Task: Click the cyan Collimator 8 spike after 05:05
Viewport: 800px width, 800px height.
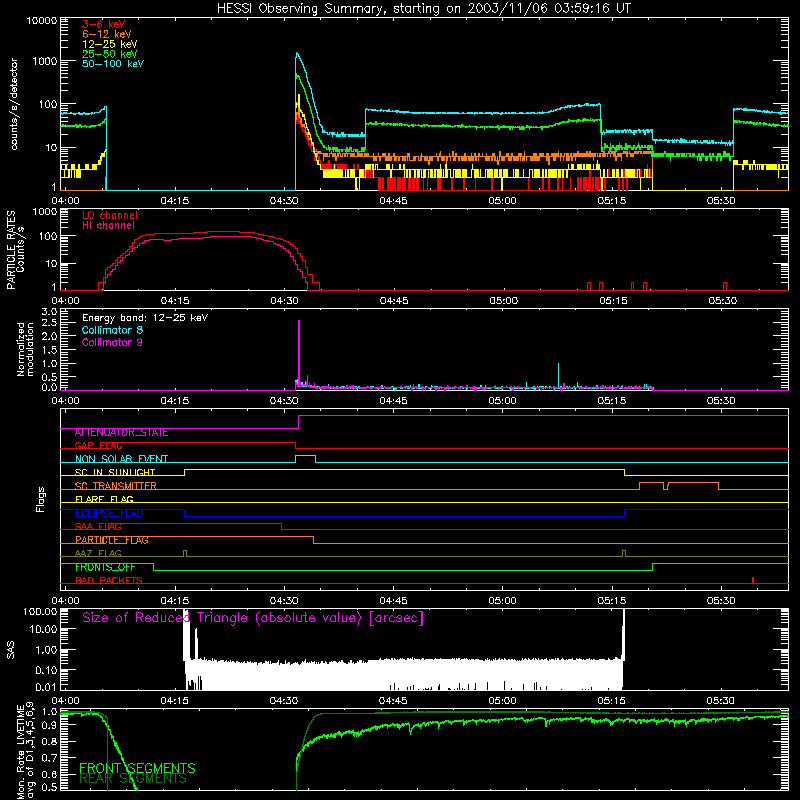Action: point(559,376)
